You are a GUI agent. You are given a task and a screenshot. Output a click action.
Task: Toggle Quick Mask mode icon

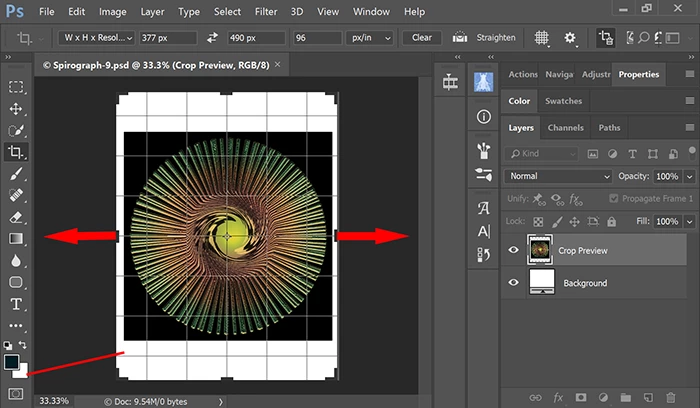[16, 394]
